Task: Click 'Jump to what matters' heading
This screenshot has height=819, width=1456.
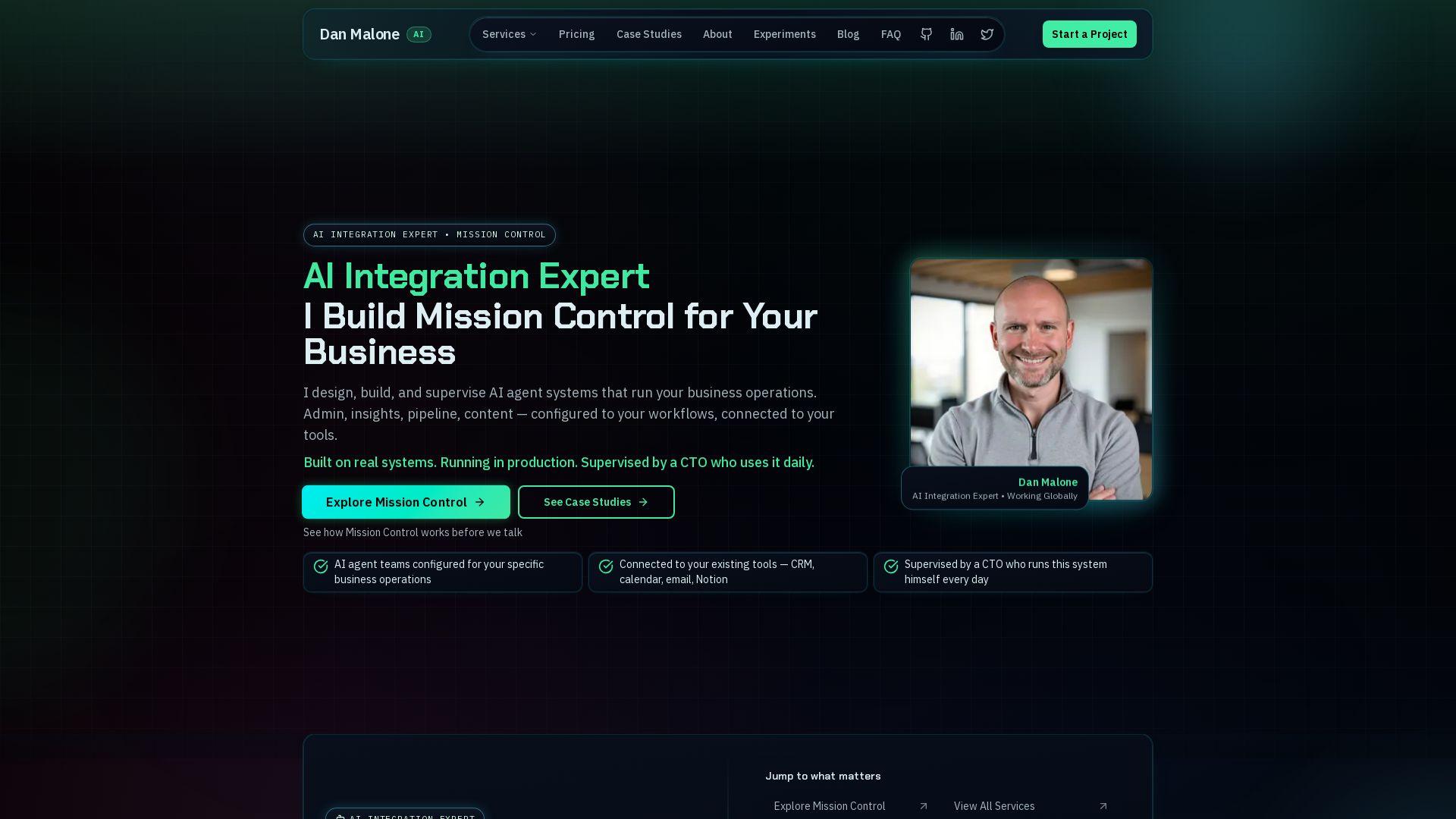Action: [x=823, y=776]
